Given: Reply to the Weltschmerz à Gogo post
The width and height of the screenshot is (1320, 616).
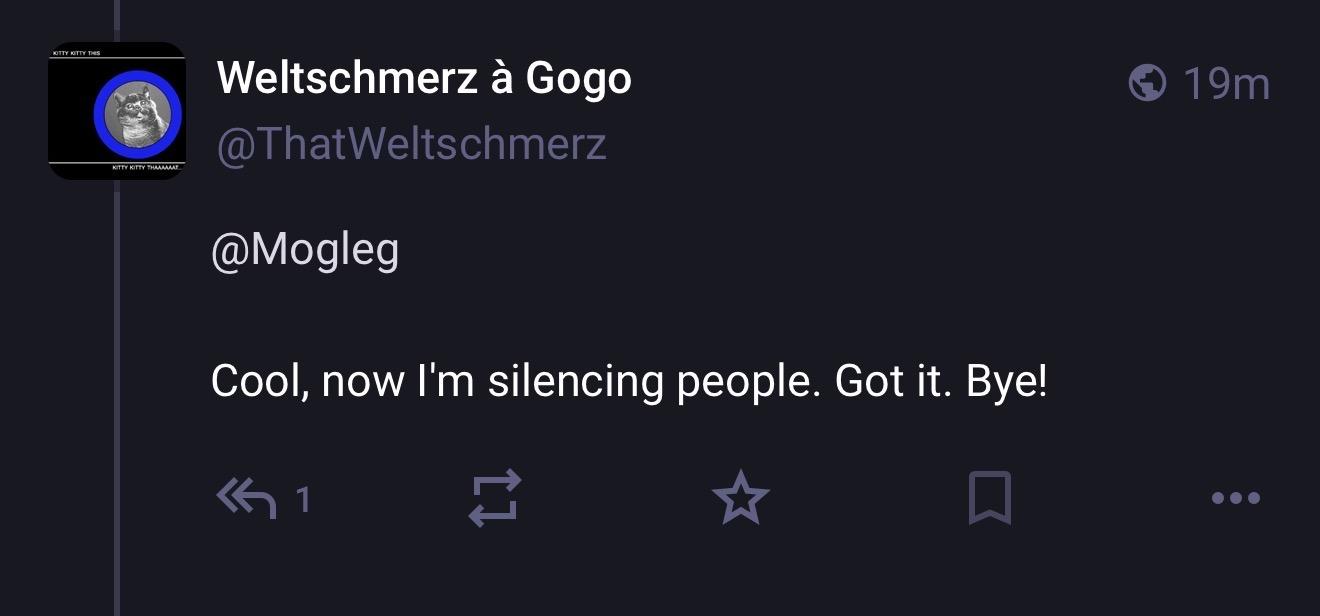Looking at the screenshot, I should (x=246, y=498).
